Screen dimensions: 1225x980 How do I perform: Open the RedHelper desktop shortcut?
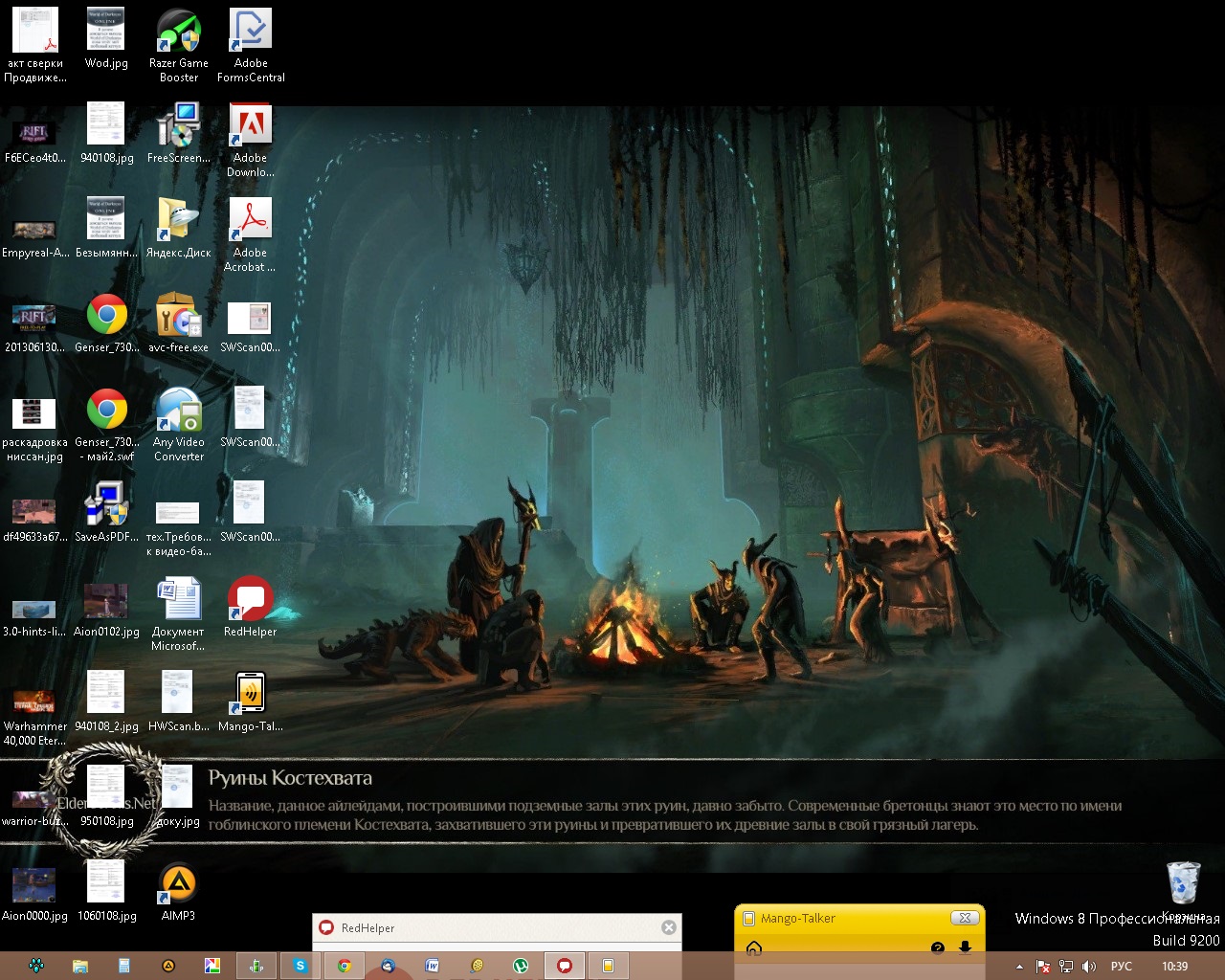tap(251, 607)
